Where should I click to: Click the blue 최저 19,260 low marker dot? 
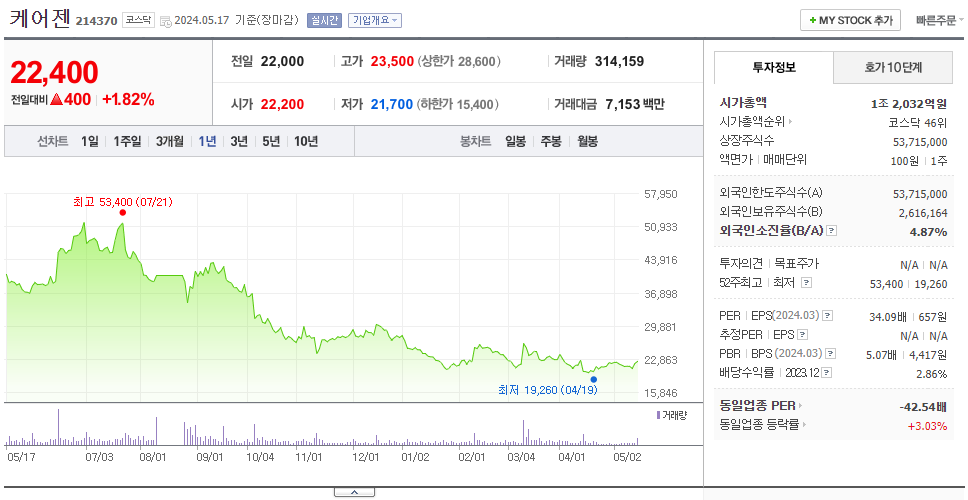(x=594, y=379)
